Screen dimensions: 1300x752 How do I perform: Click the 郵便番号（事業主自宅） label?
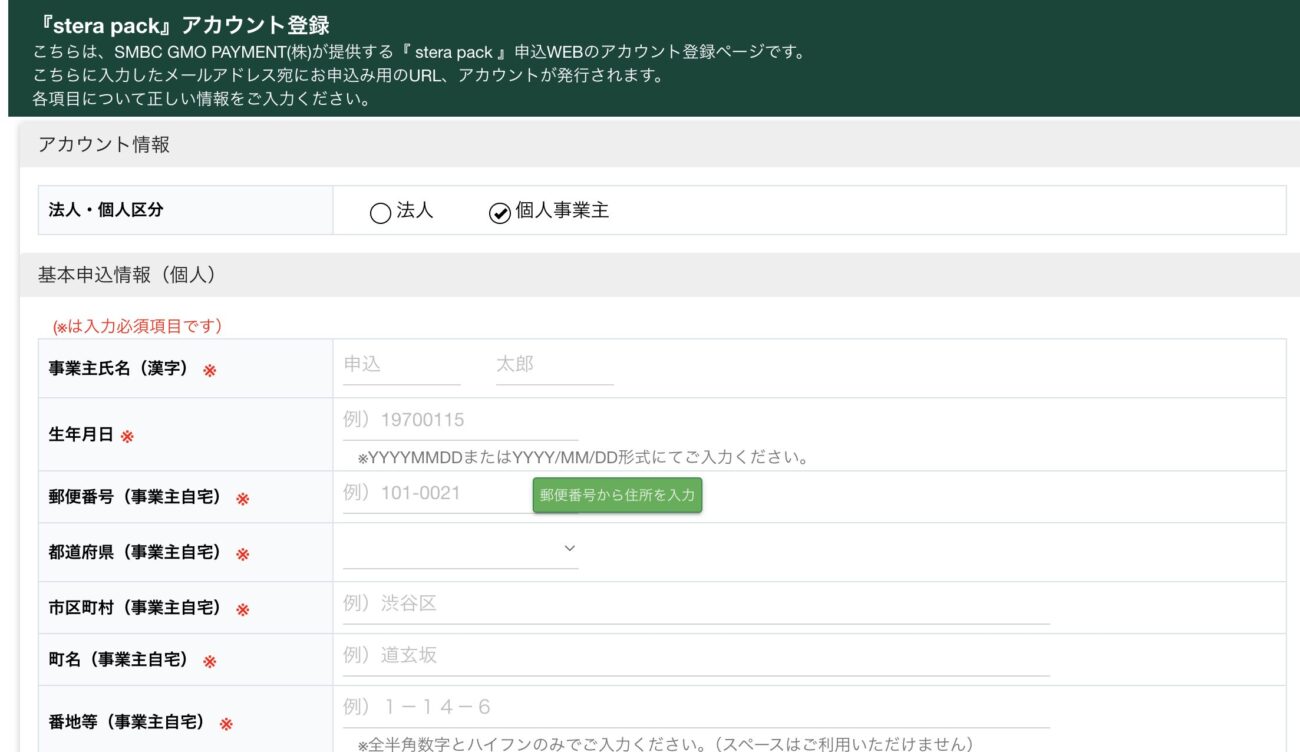point(135,497)
